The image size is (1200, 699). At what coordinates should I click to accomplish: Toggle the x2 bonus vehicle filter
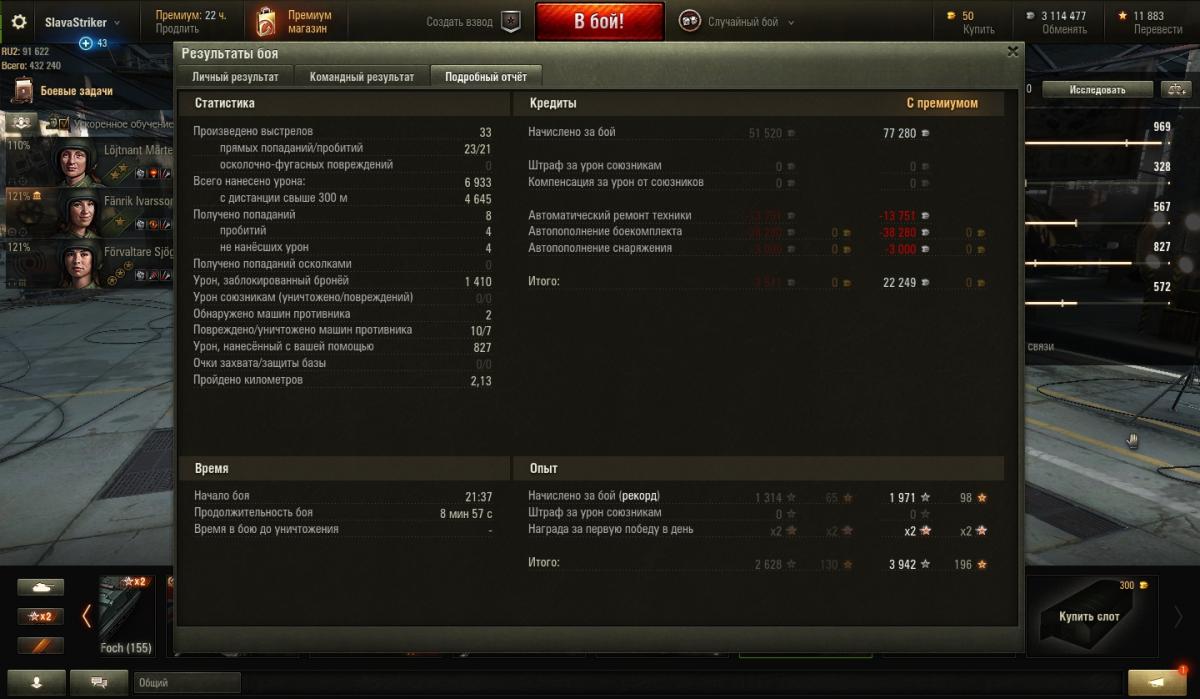tap(40, 617)
